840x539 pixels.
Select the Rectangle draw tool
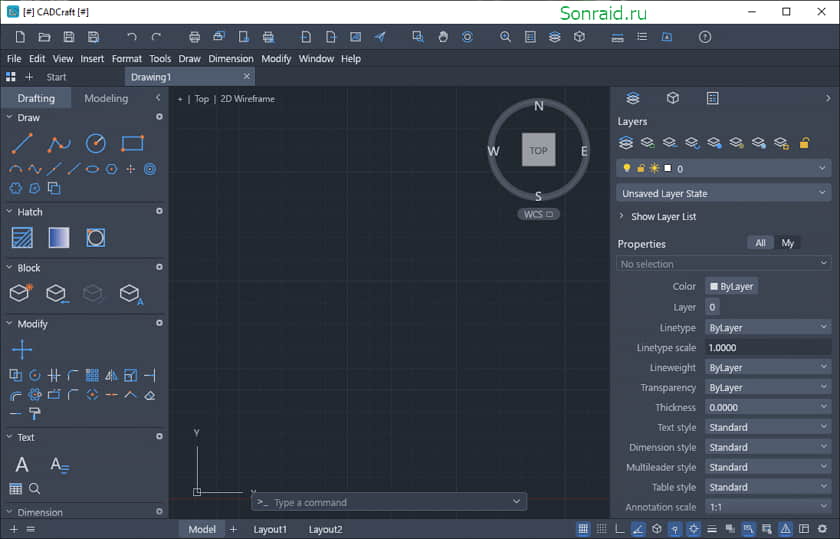click(x=132, y=143)
